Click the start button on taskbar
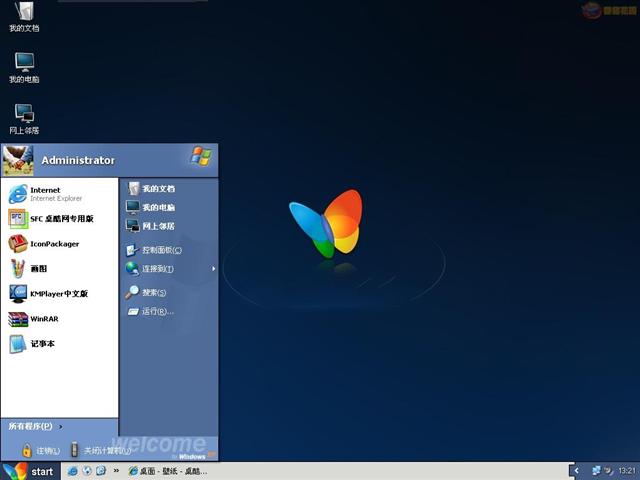 tap(30, 471)
